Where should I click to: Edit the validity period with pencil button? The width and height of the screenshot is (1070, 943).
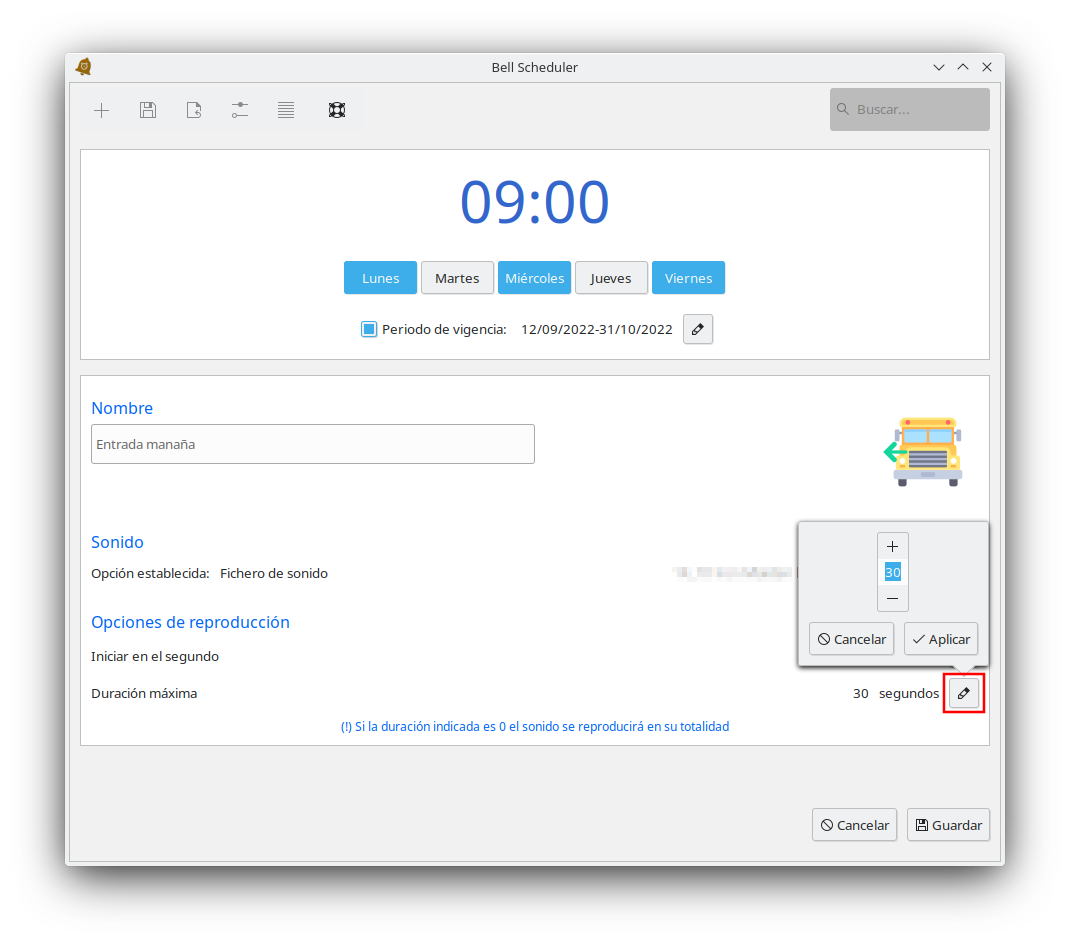pyautogui.click(x=698, y=329)
